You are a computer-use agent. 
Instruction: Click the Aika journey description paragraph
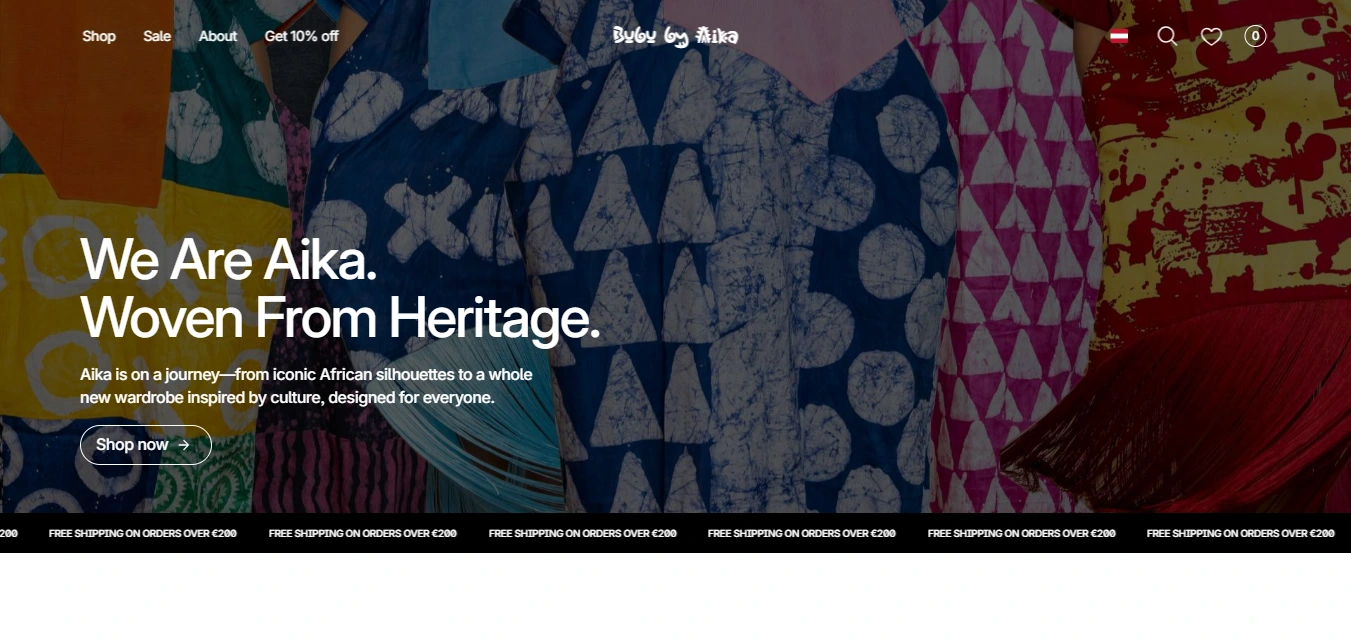click(x=306, y=386)
